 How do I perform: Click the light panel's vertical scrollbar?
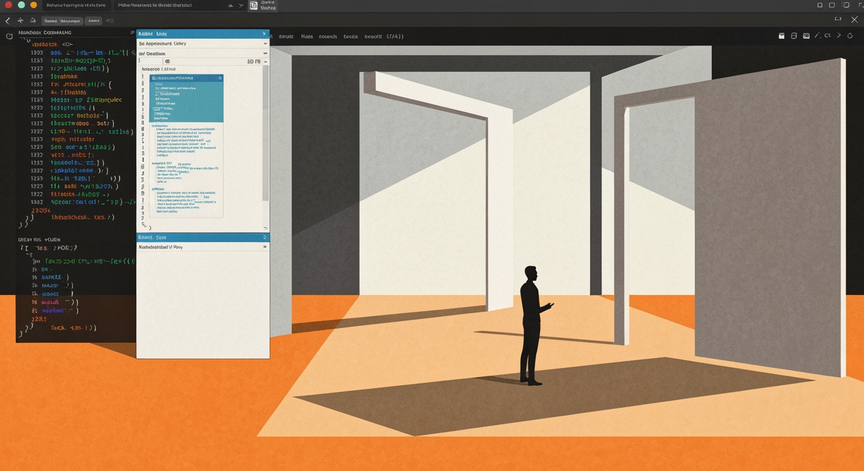point(265,134)
